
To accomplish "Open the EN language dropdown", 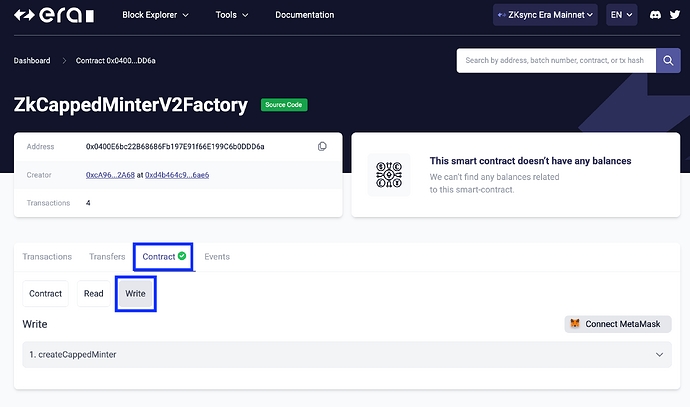I will pyautogui.click(x=621, y=15).
